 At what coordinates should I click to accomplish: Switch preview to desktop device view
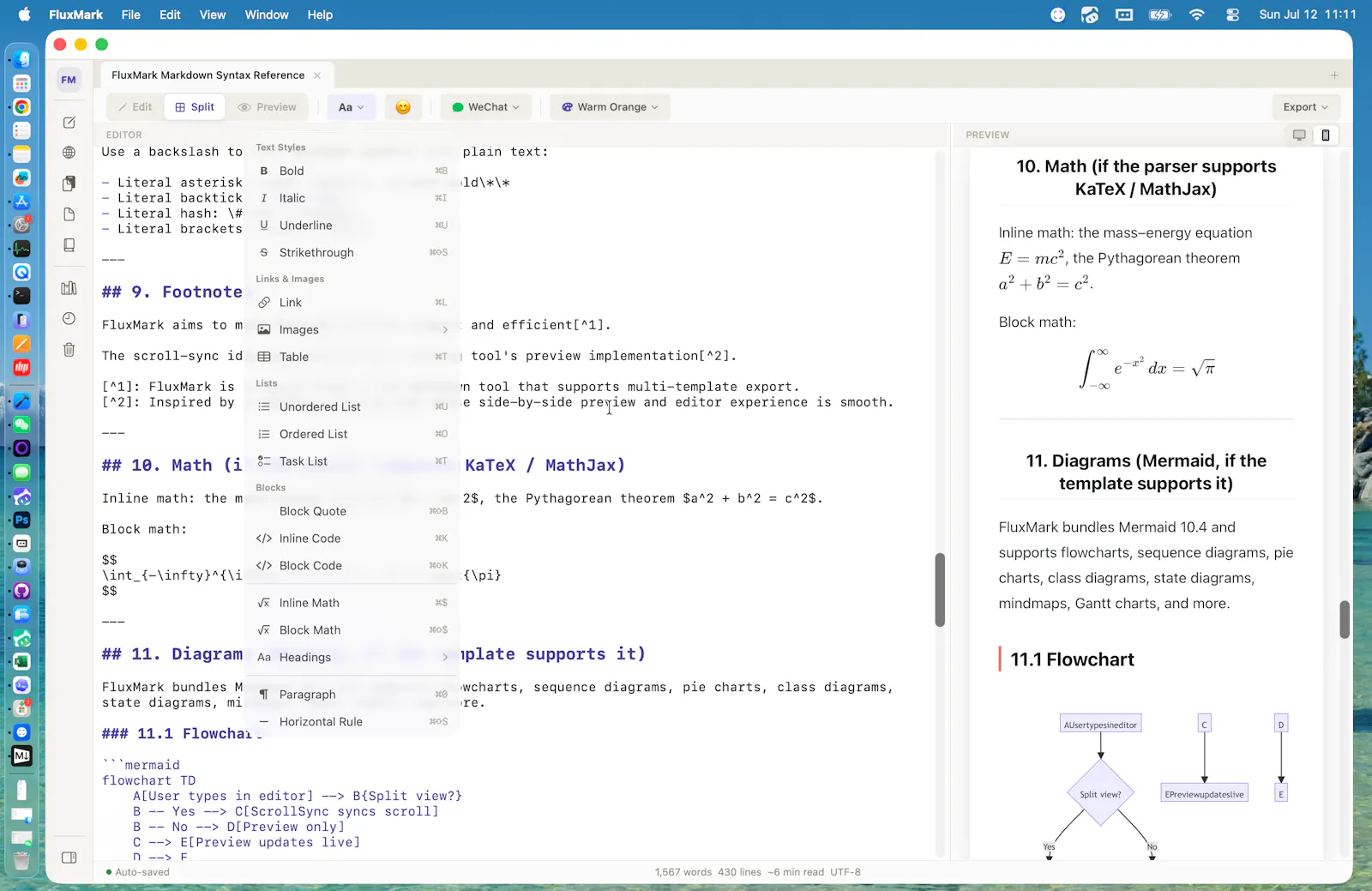[1299, 135]
